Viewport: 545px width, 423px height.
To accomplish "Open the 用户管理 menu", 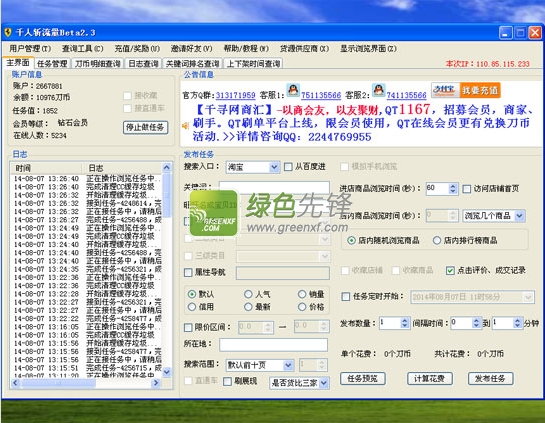I will [30, 49].
